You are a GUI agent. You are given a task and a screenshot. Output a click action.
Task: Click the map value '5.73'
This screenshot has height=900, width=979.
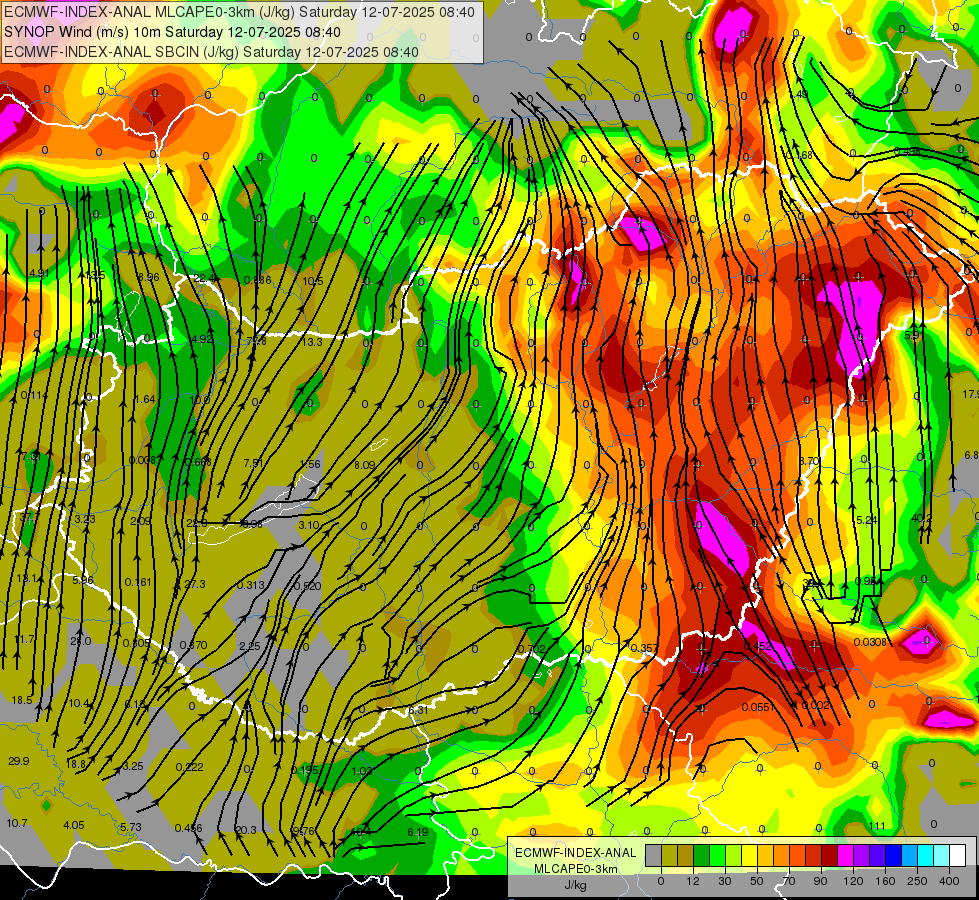pyautogui.click(x=131, y=827)
